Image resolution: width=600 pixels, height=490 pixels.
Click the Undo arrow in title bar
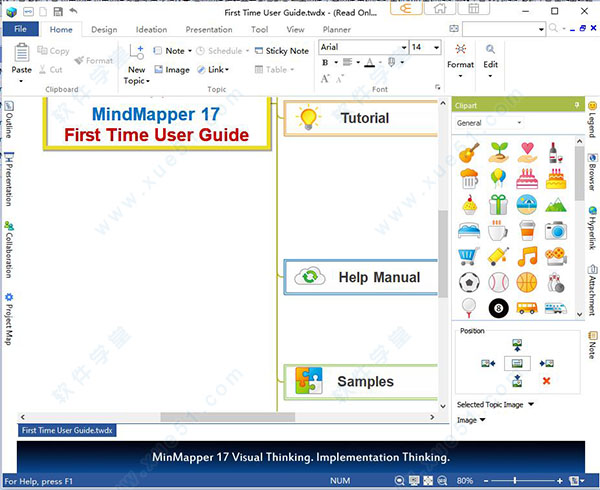73,11
